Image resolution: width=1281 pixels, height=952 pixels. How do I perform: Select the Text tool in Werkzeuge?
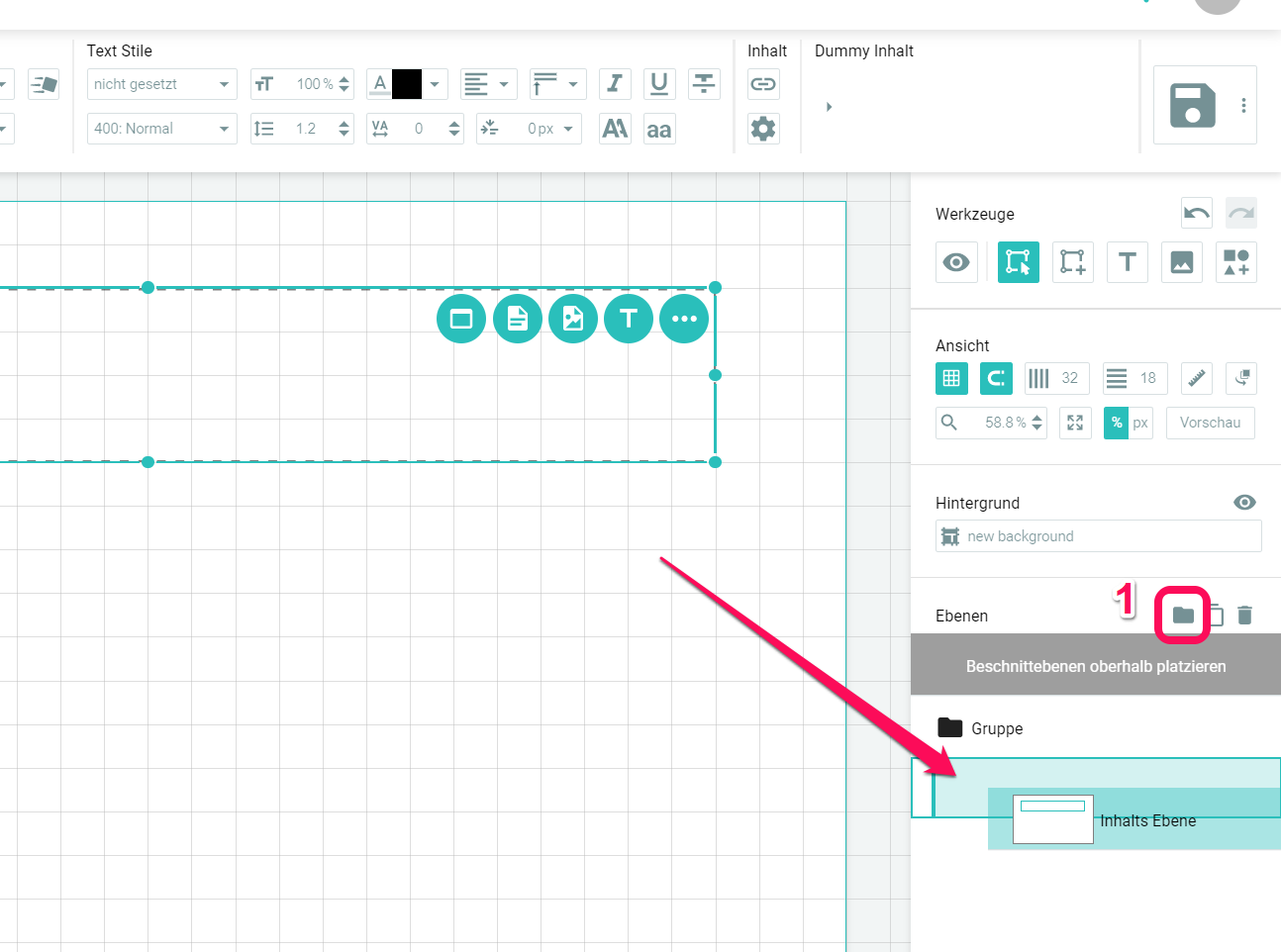pos(1128,262)
